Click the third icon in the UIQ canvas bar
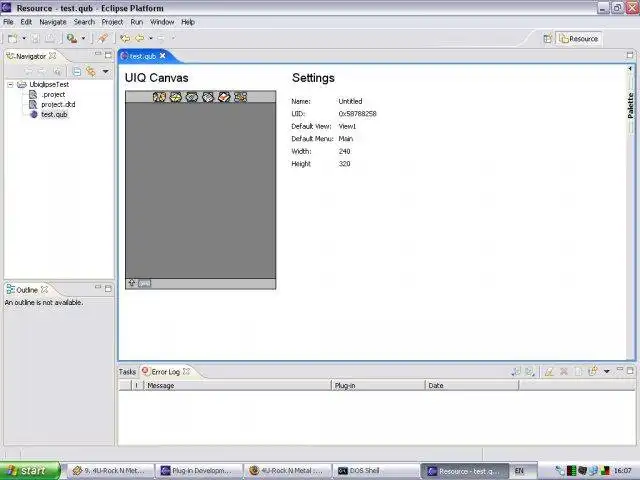 (x=192, y=97)
